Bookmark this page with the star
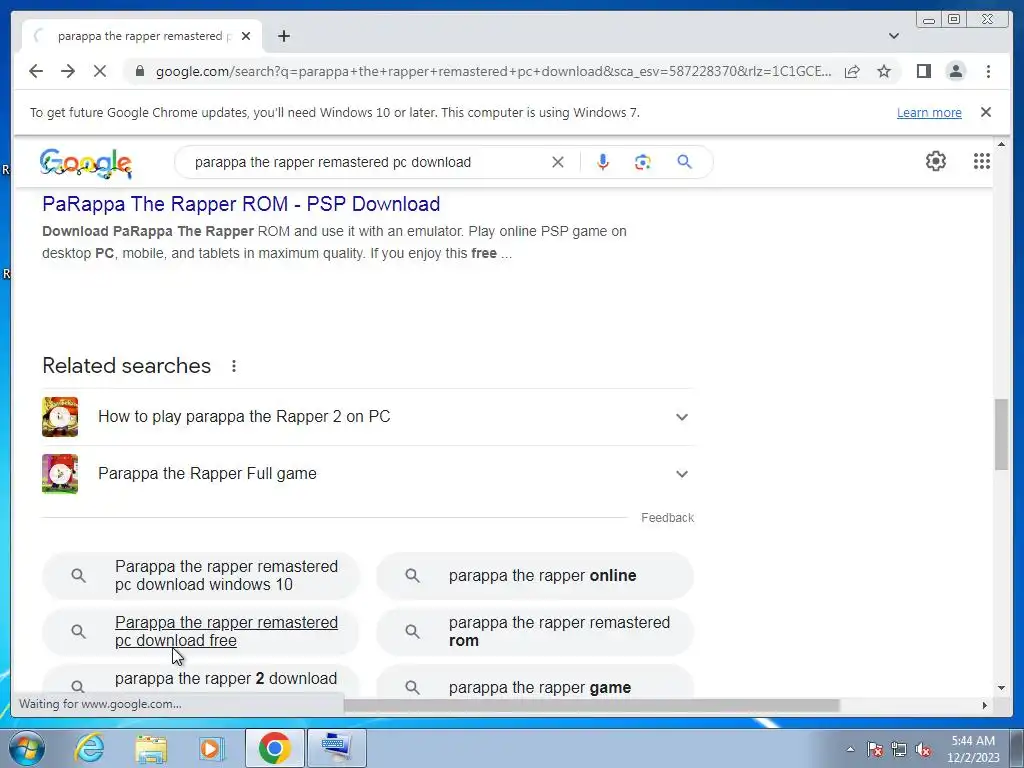1024x768 pixels. 884,71
